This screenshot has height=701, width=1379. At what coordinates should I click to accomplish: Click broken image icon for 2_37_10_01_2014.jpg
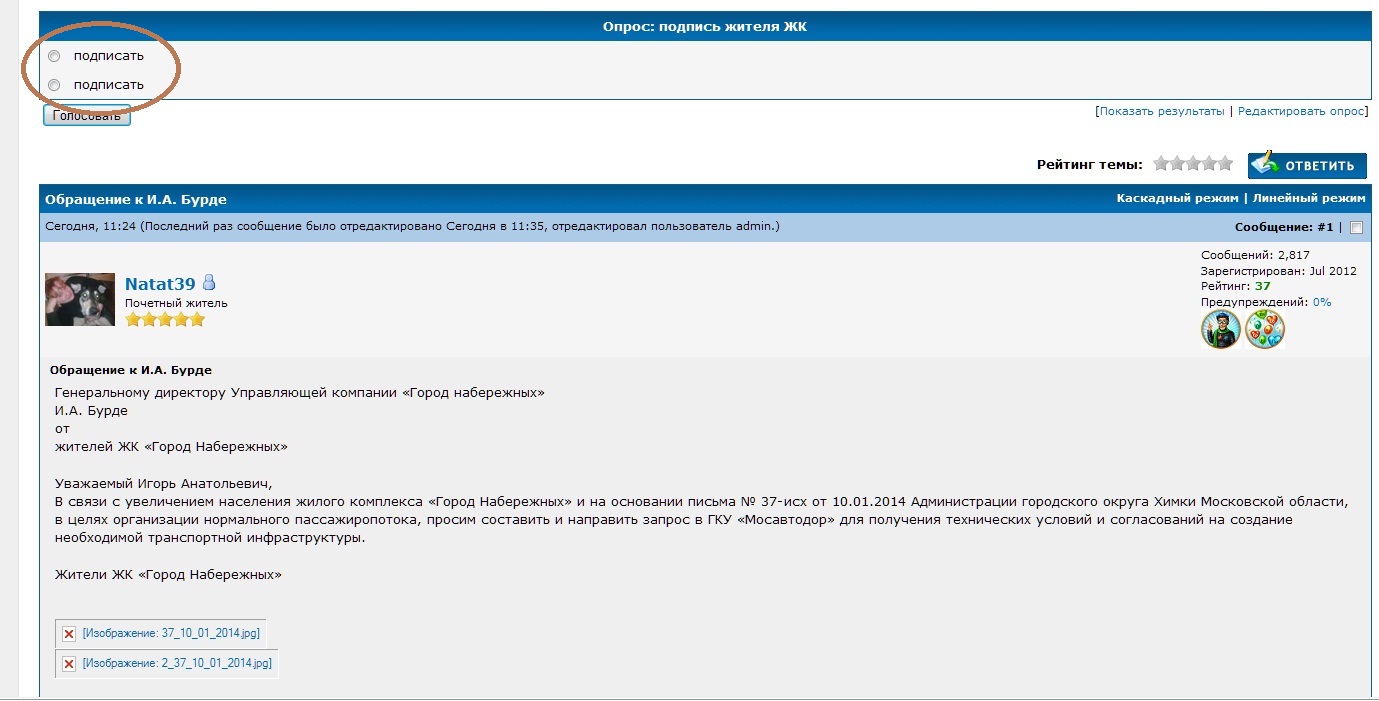(x=69, y=664)
